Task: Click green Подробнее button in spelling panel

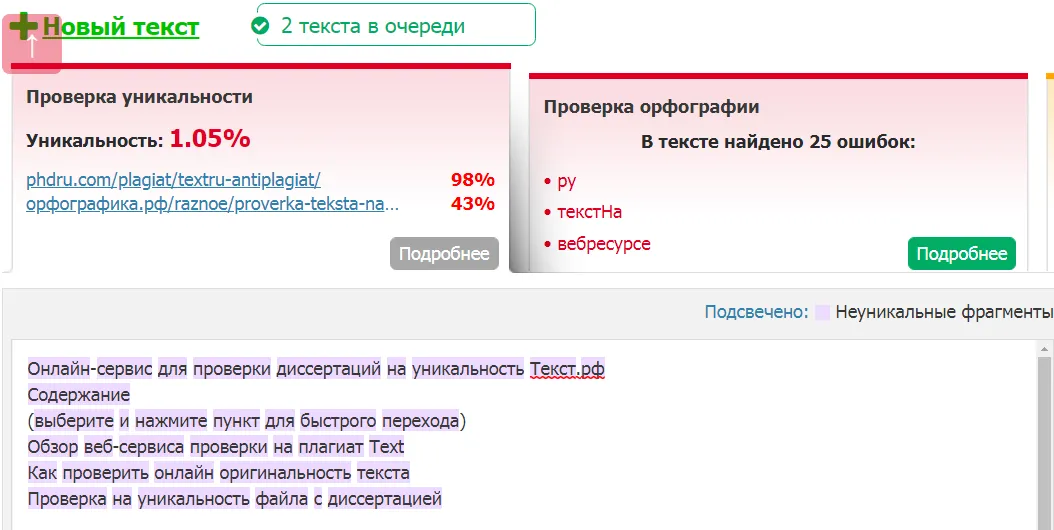Action: pyautogui.click(x=962, y=254)
